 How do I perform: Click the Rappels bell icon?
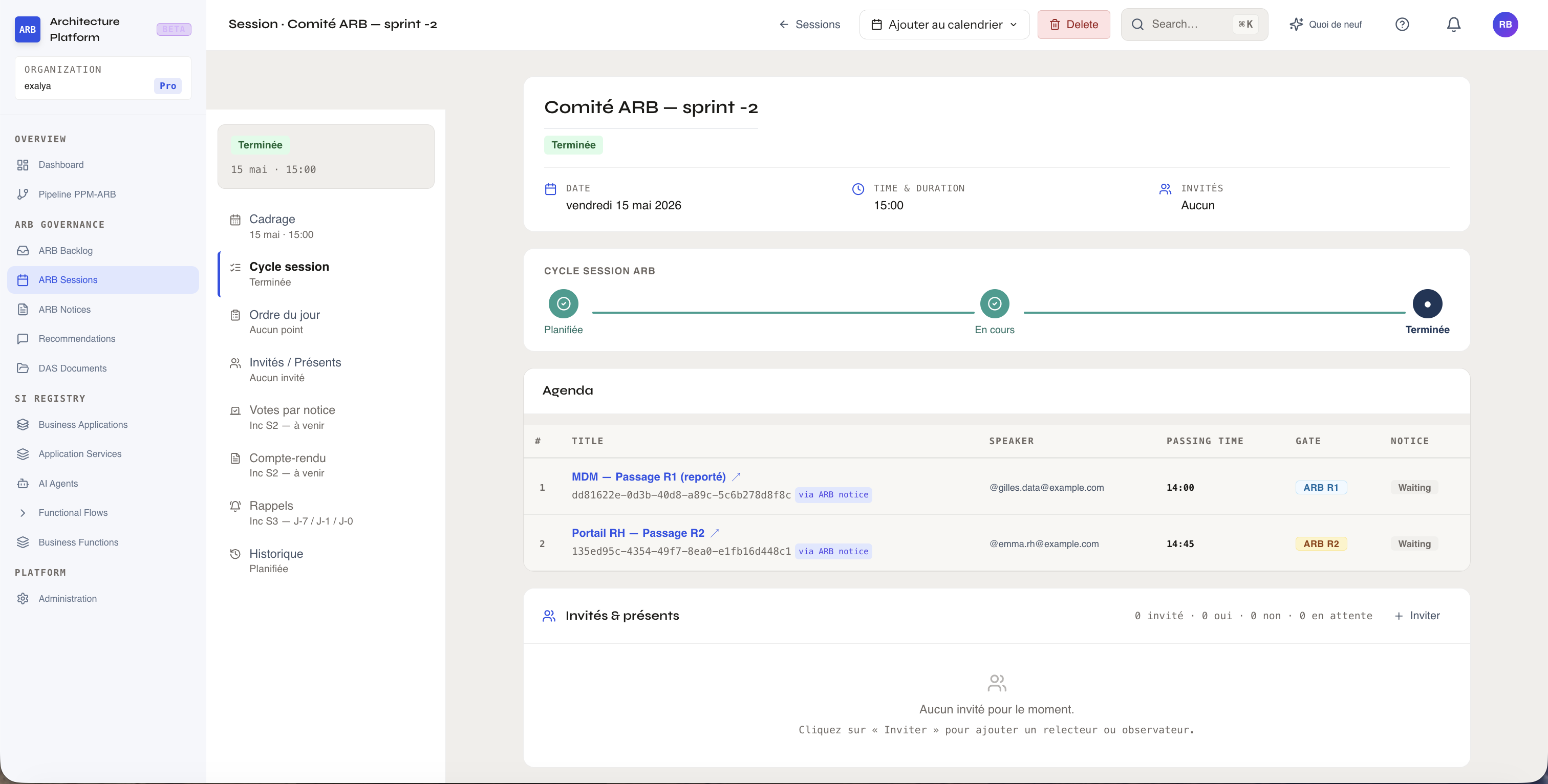tap(235, 506)
